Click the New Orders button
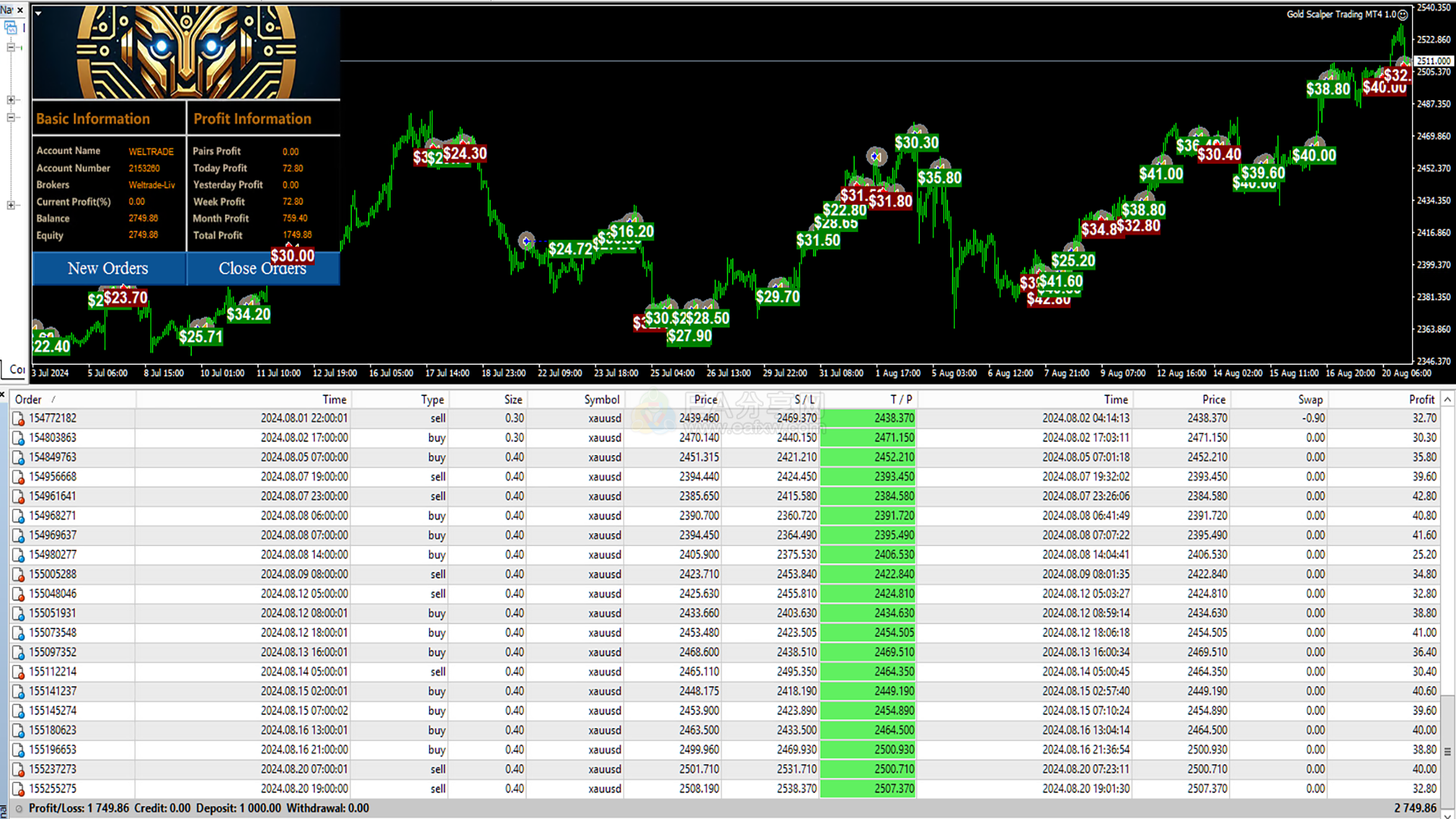Image resolution: width=1456 pixels, height=819 pixels. point(107,268)
